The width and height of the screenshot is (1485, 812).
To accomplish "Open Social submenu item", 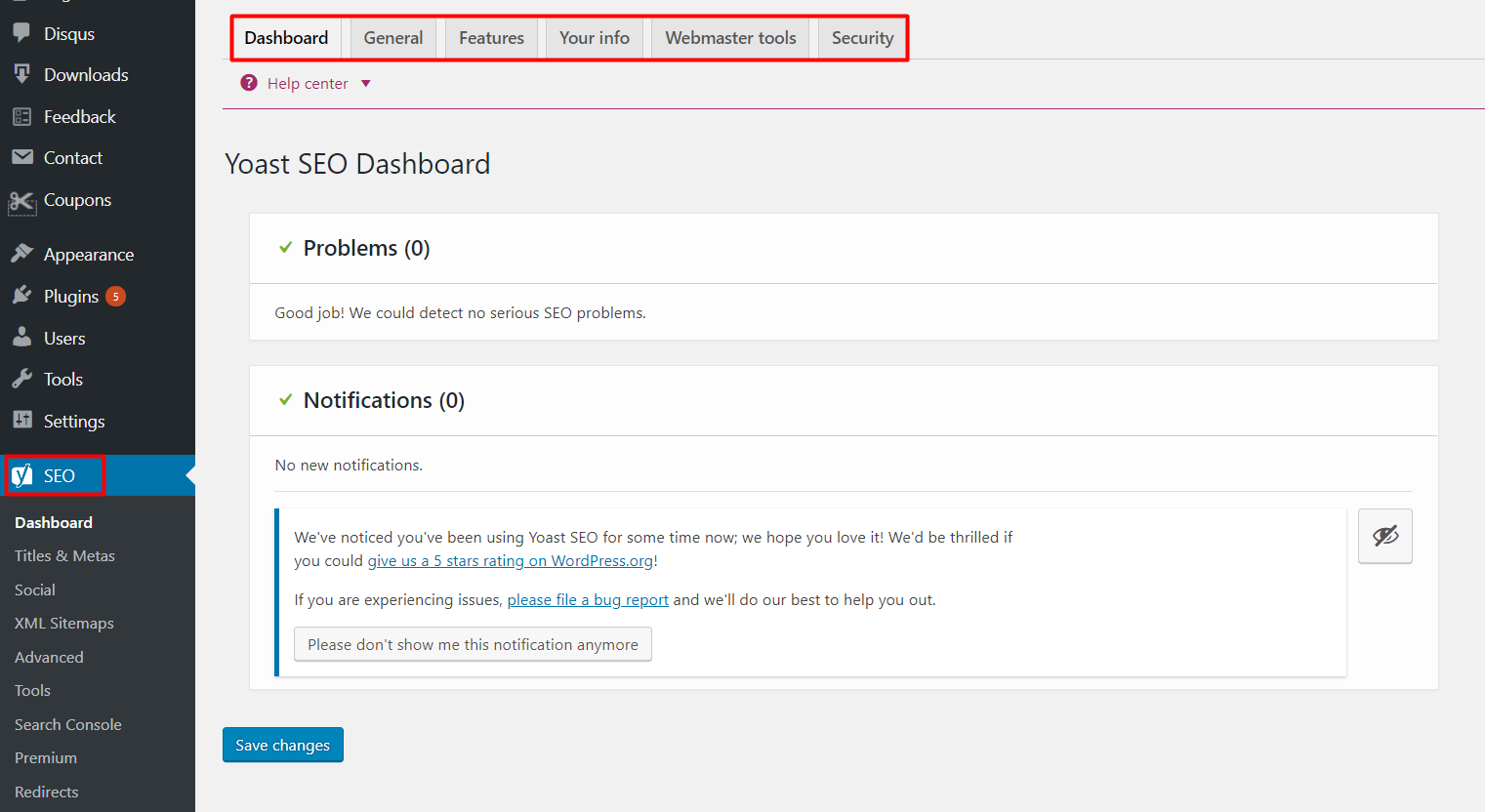I will (x=35, y=589).
